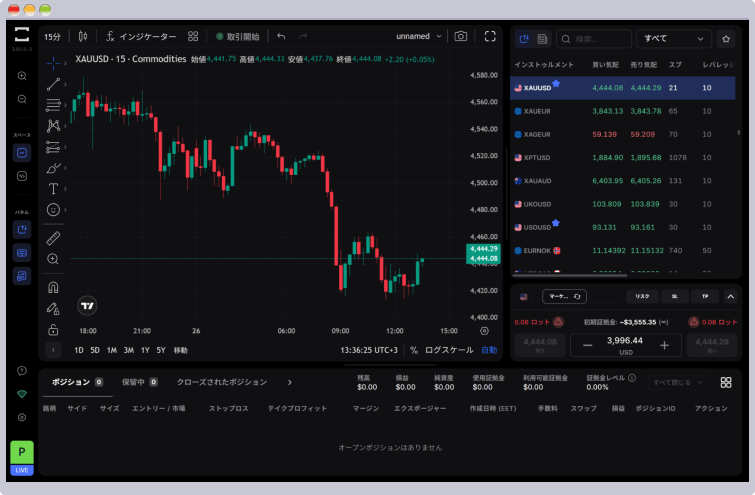Toggle ログスケール log scale

[449, 350]
